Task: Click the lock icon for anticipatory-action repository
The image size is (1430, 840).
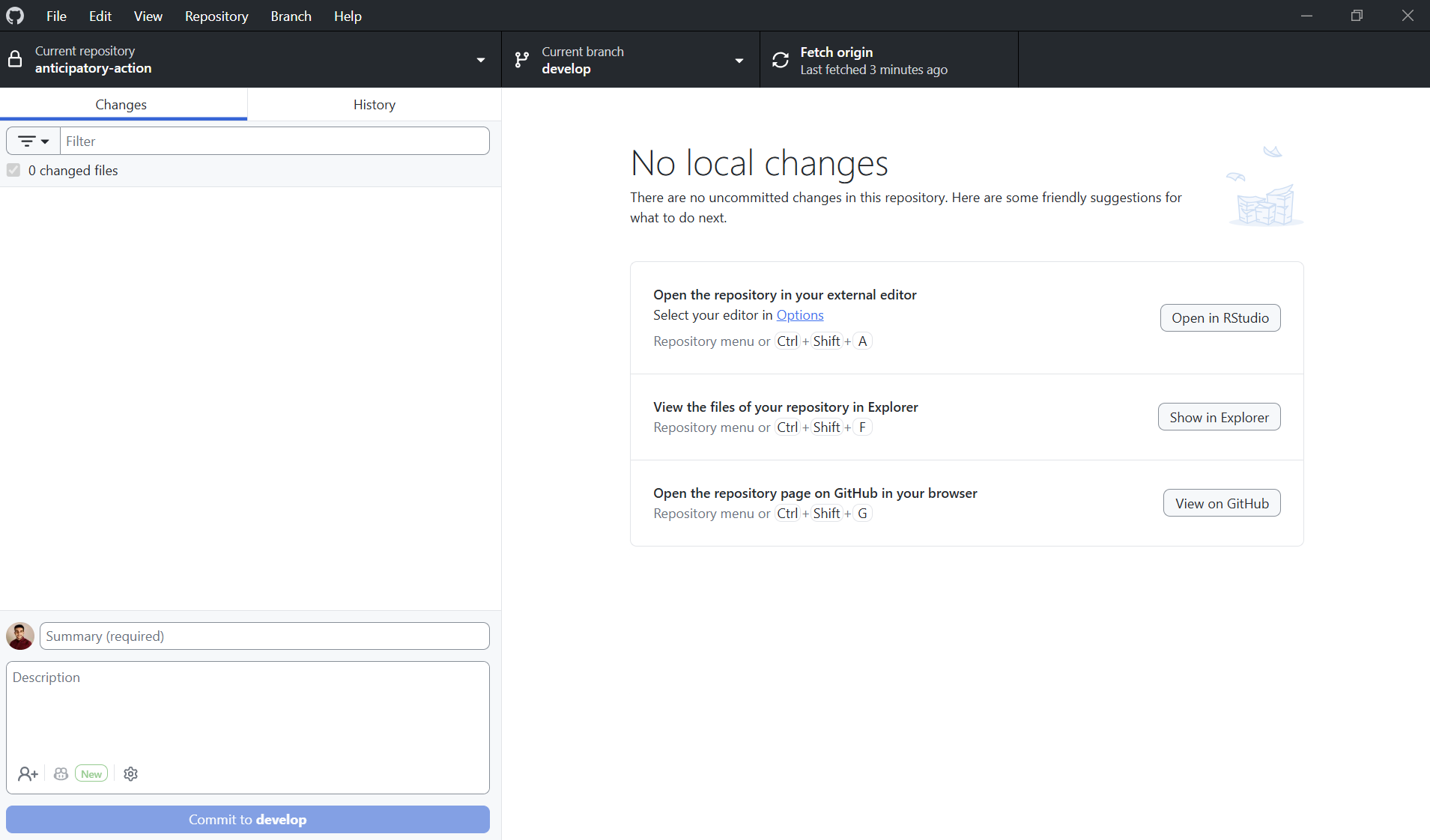Action: 15,60
